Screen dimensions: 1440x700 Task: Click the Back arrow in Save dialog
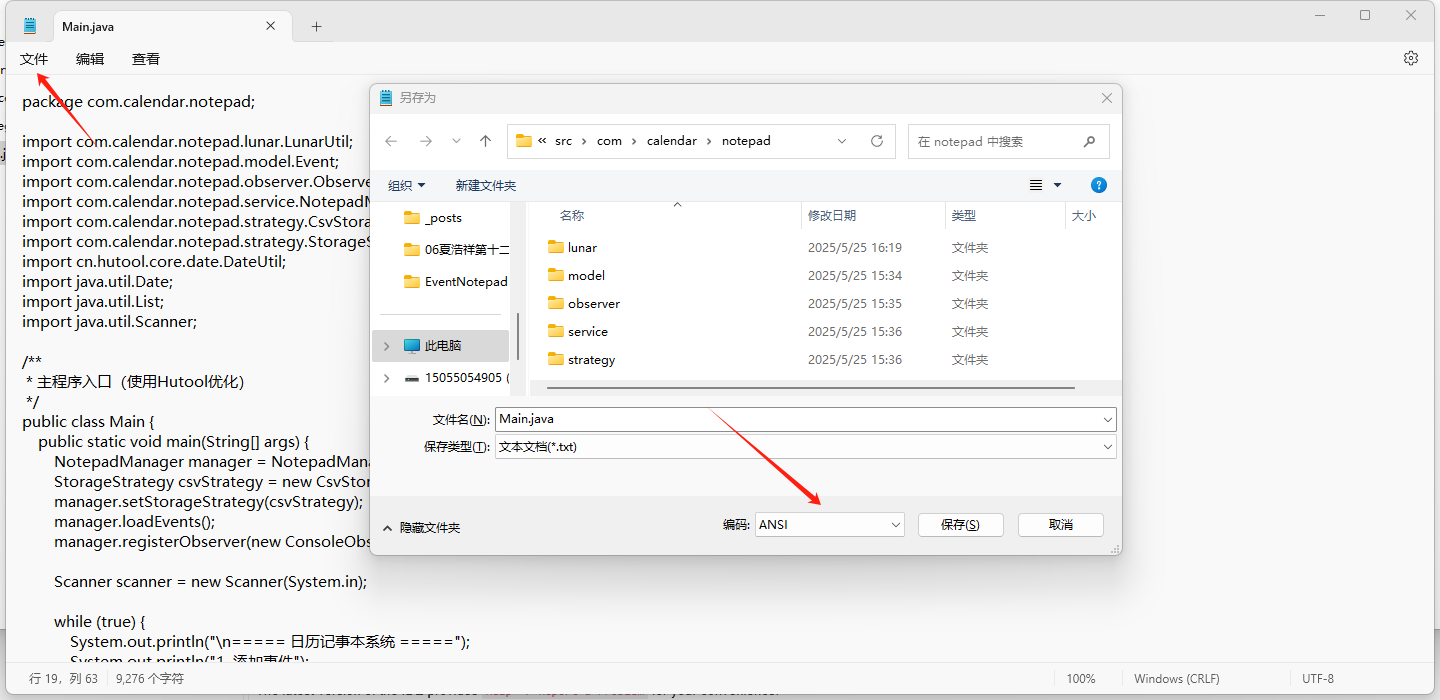(391, 141)
